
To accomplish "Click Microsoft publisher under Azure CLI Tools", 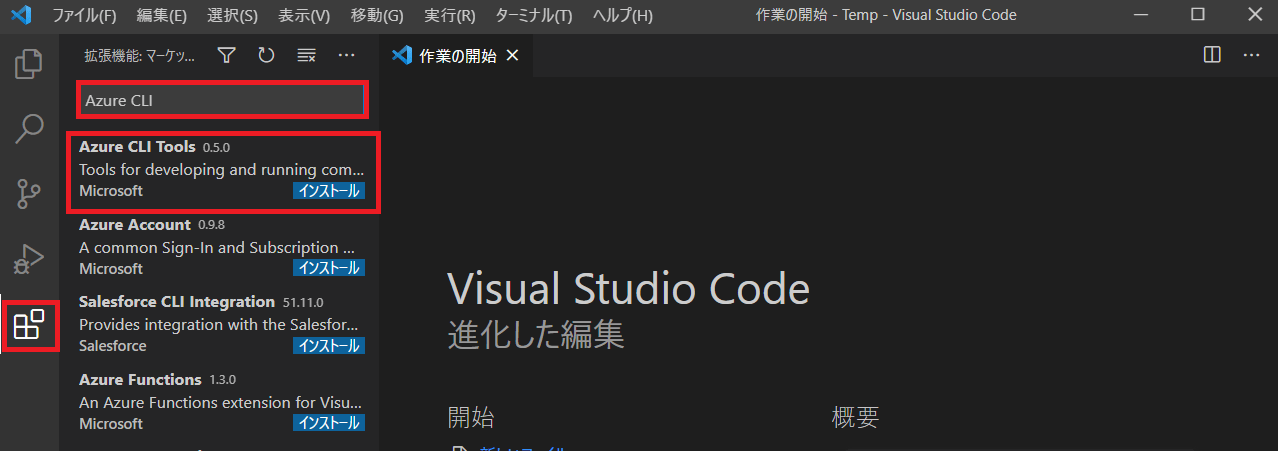I will (x=111, y=190).
